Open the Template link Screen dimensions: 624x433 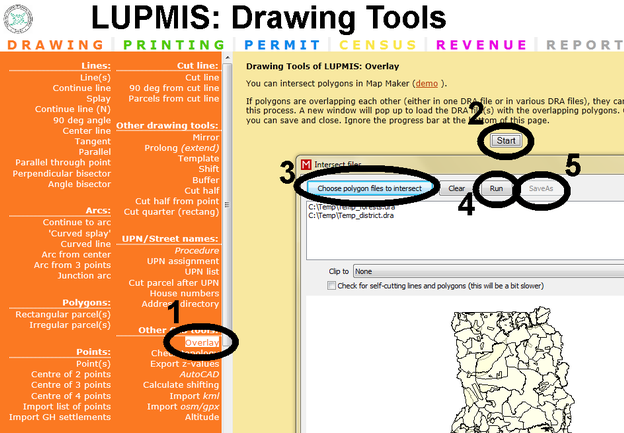[199, 158]
